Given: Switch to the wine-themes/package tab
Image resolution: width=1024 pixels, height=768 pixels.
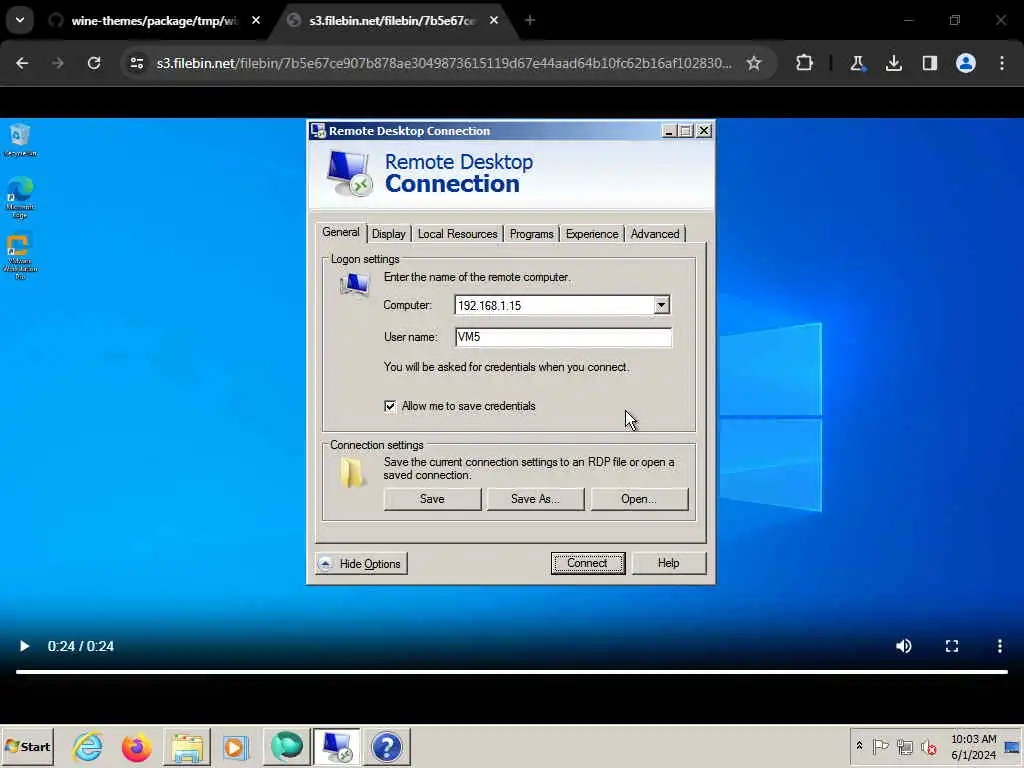Looking at the screenshot, I should pos(155,21).
